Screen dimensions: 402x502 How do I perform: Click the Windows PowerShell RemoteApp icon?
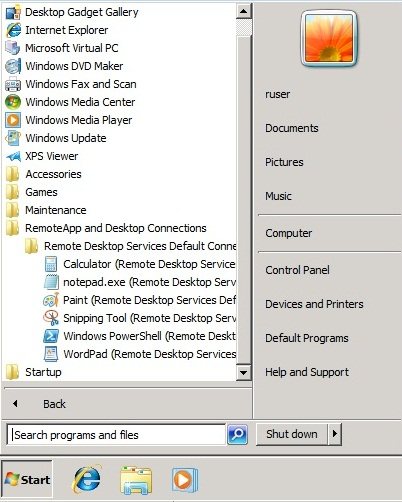click(51, 336)
